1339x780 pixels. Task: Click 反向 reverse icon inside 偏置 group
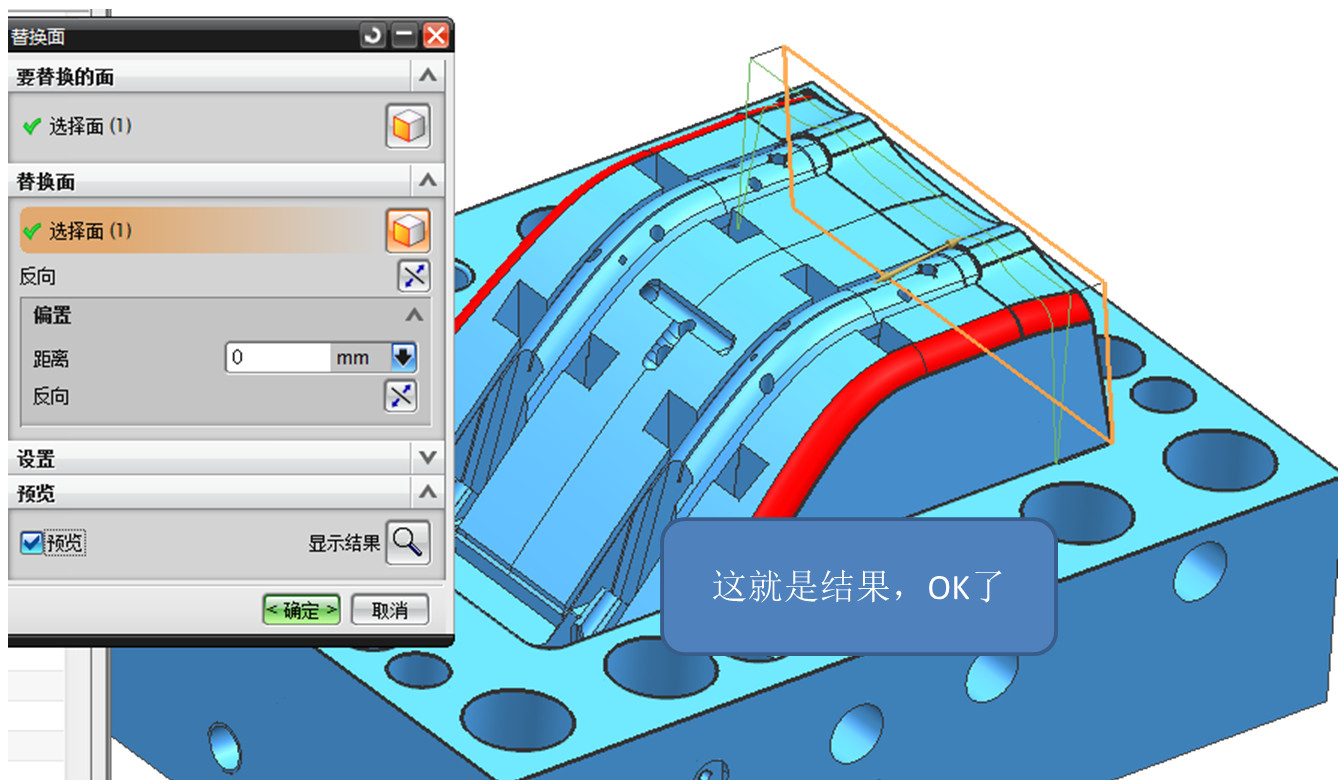[400, 396]
